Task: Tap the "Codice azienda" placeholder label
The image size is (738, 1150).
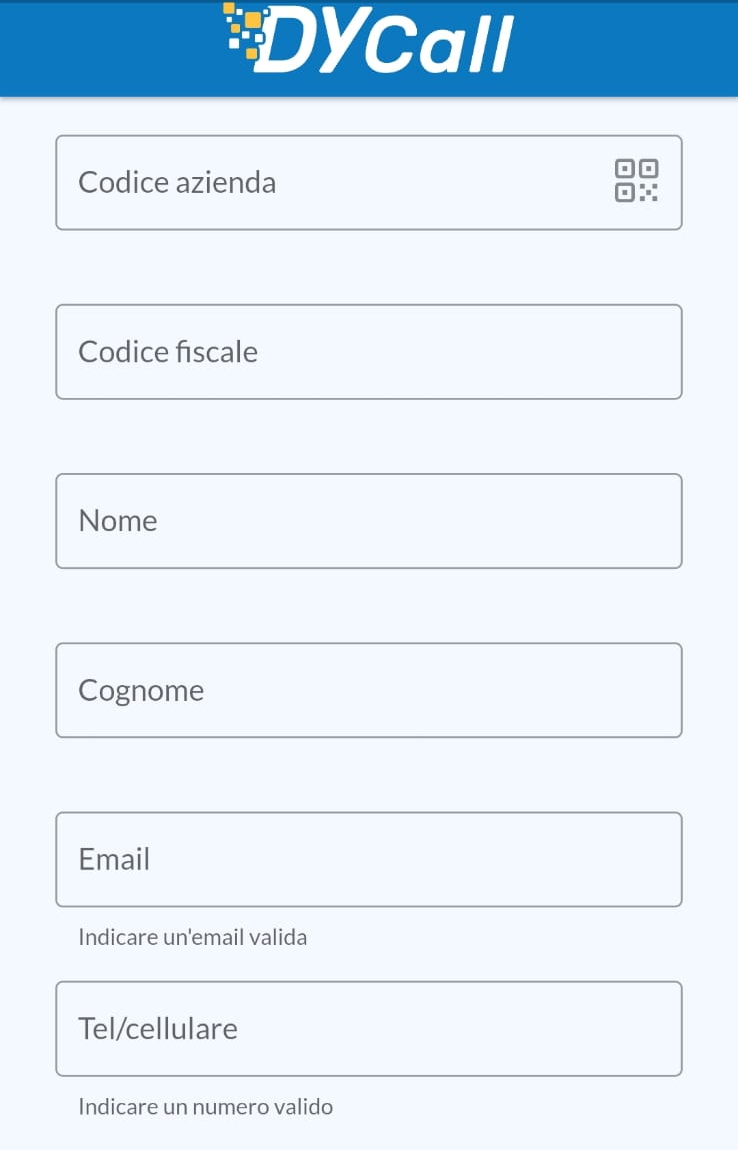Action: tap(177, 183)
